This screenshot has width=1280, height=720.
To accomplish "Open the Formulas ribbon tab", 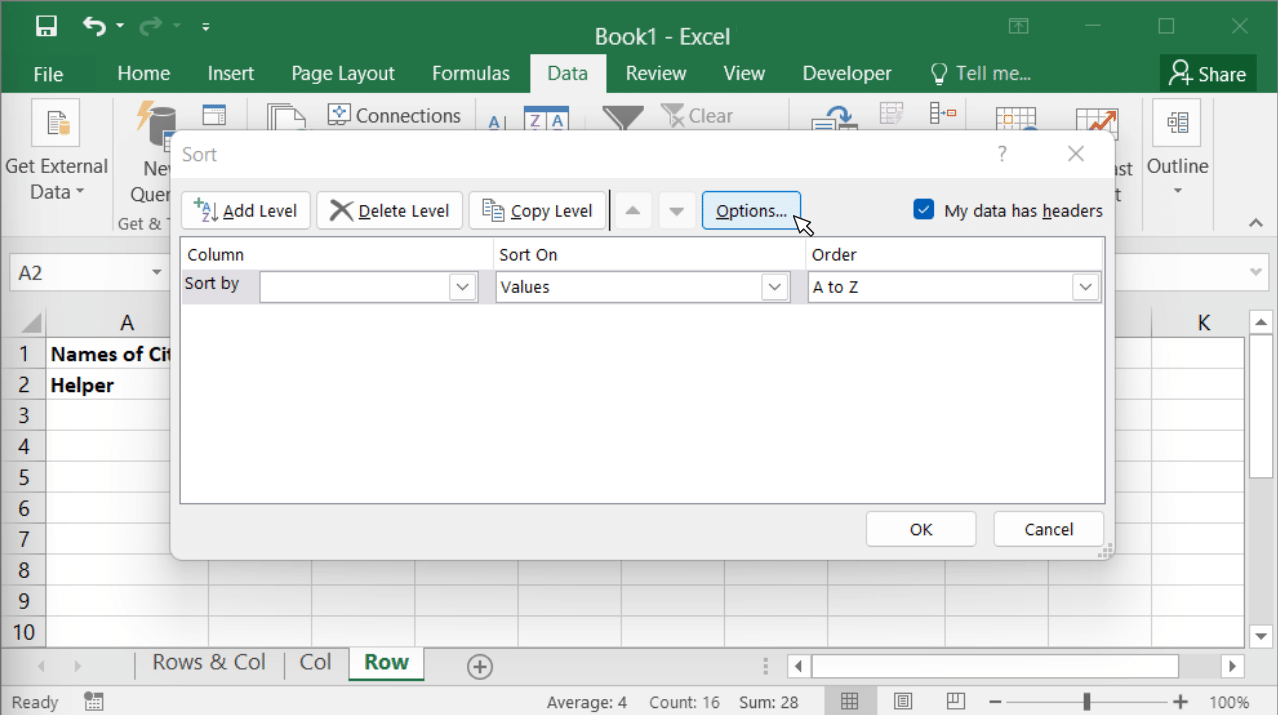I will click(471, 74).
